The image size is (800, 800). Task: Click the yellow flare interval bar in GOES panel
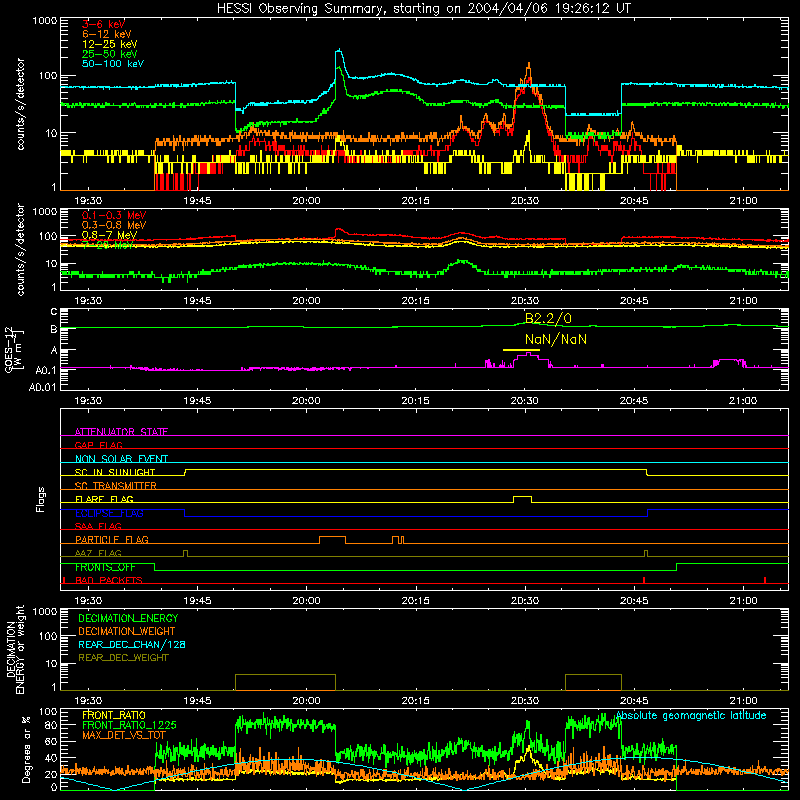[x=521, y=350]
